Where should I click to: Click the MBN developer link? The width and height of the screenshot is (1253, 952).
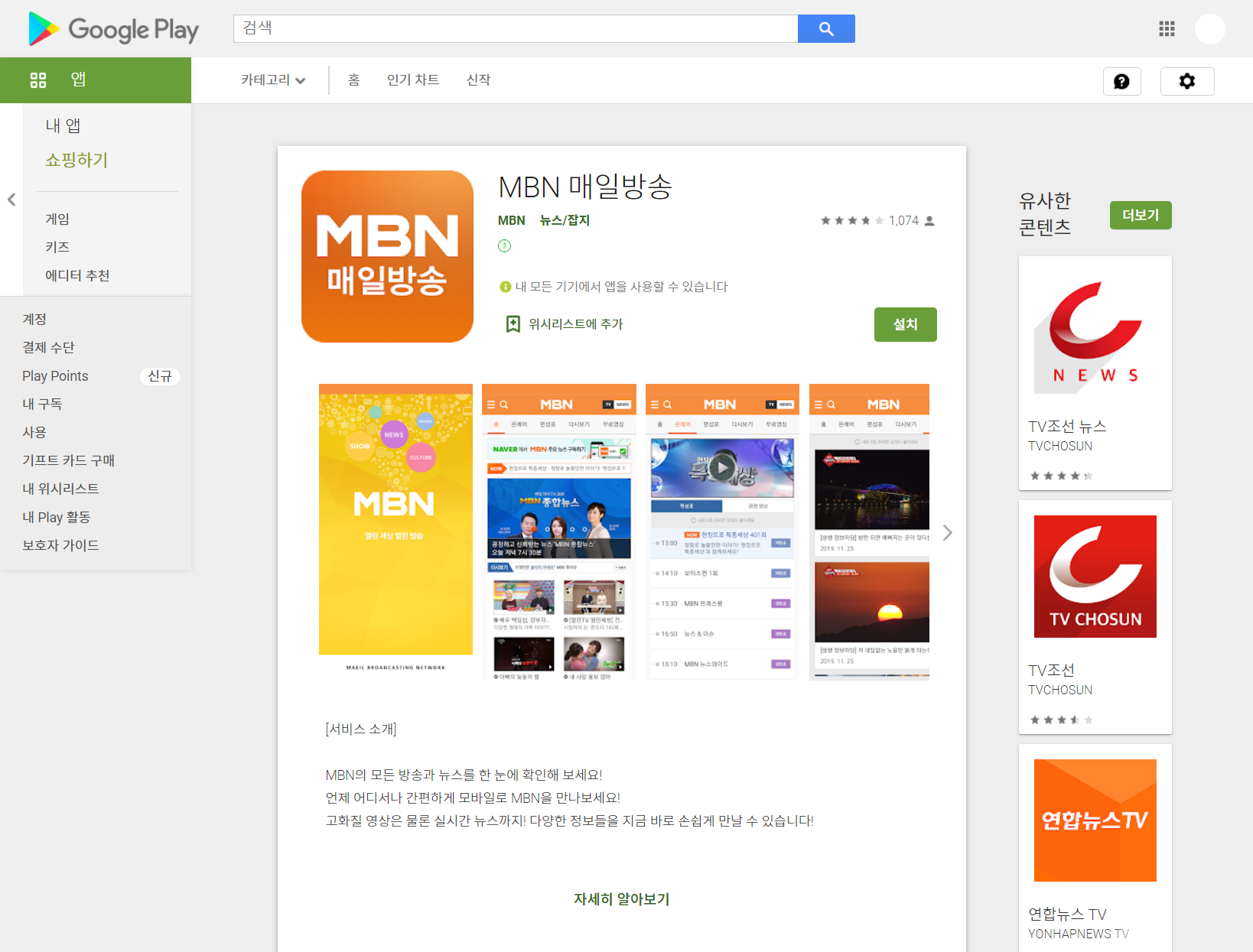click(x=511, y=220)
